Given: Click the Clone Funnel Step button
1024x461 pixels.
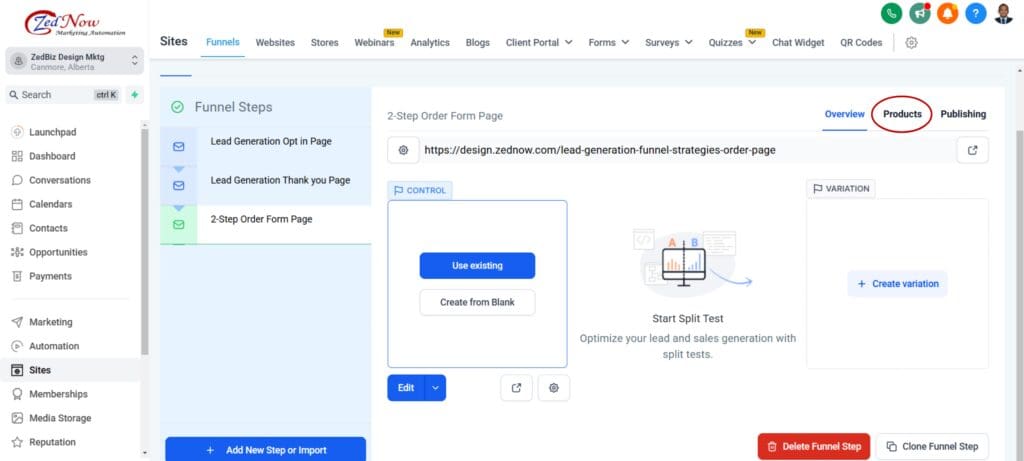Looking at the screenshot, I should [932, 447].
